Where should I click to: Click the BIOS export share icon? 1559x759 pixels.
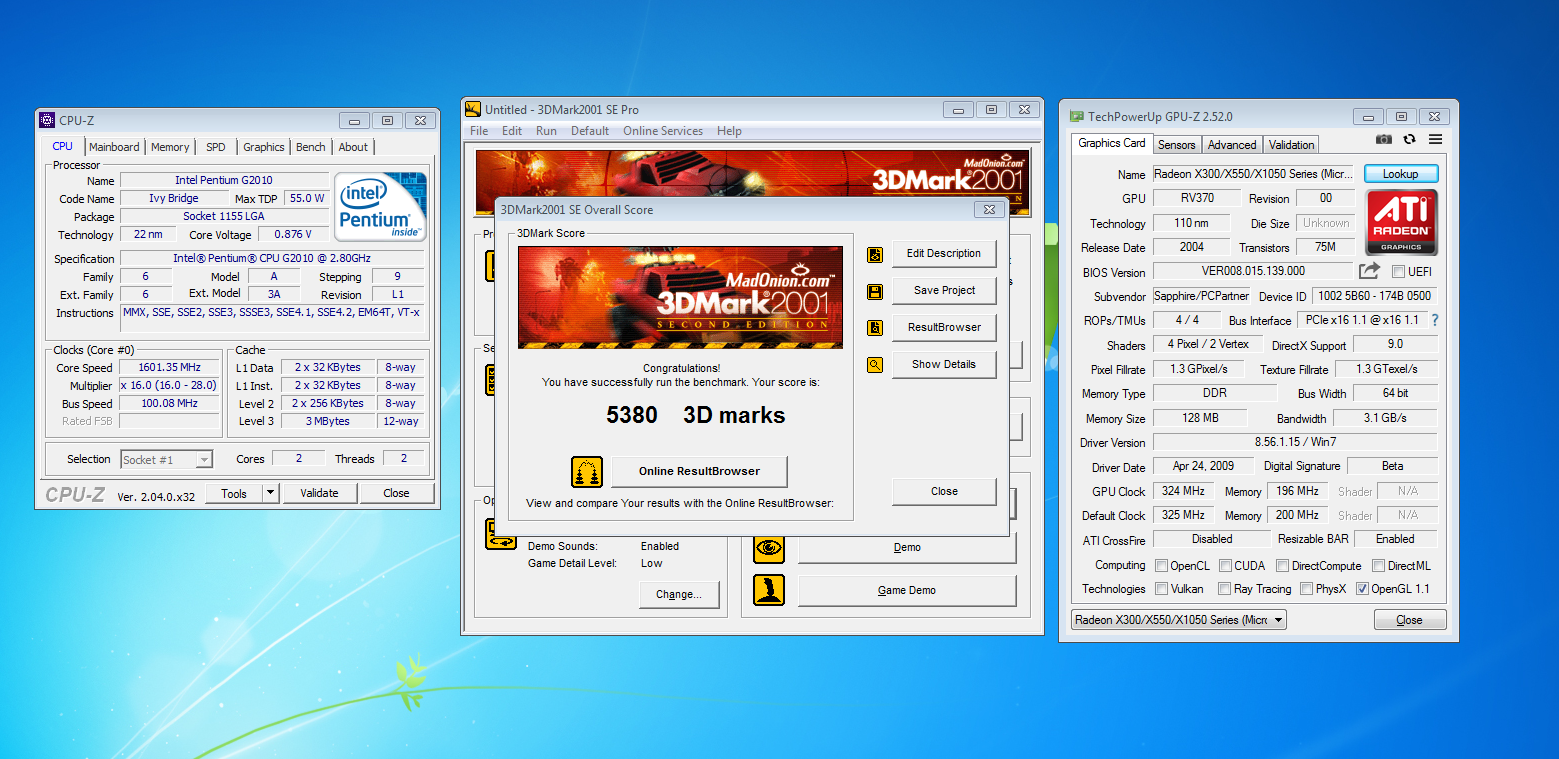[x=1369, y=271]
